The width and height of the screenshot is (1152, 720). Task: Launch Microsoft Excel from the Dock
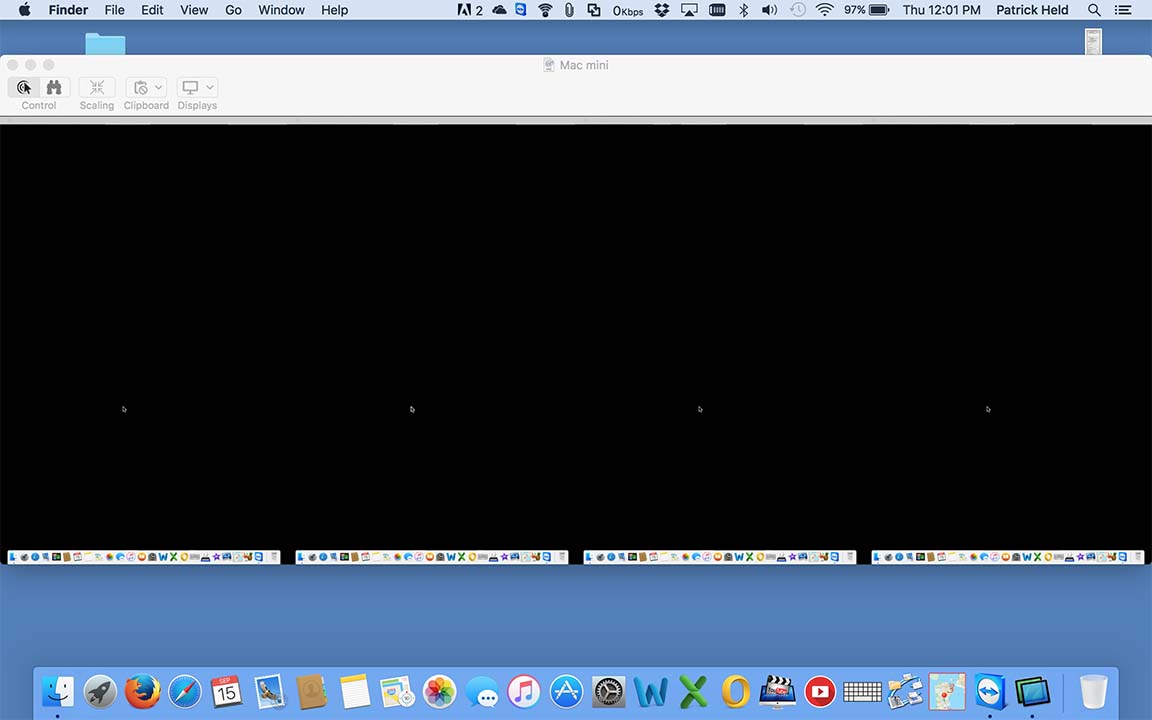pos(693,691)
